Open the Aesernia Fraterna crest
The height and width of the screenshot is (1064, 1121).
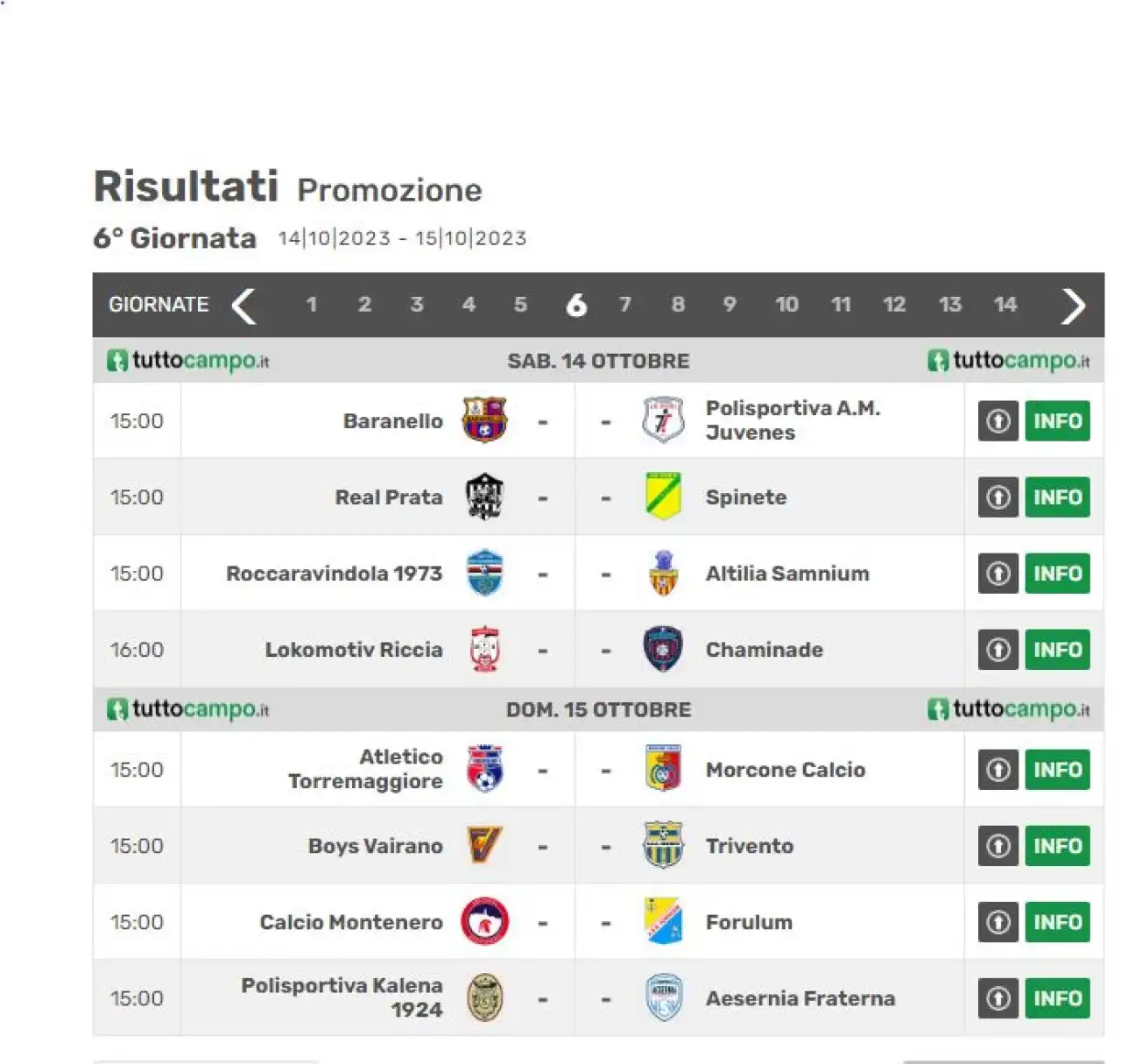coord(663,997)
